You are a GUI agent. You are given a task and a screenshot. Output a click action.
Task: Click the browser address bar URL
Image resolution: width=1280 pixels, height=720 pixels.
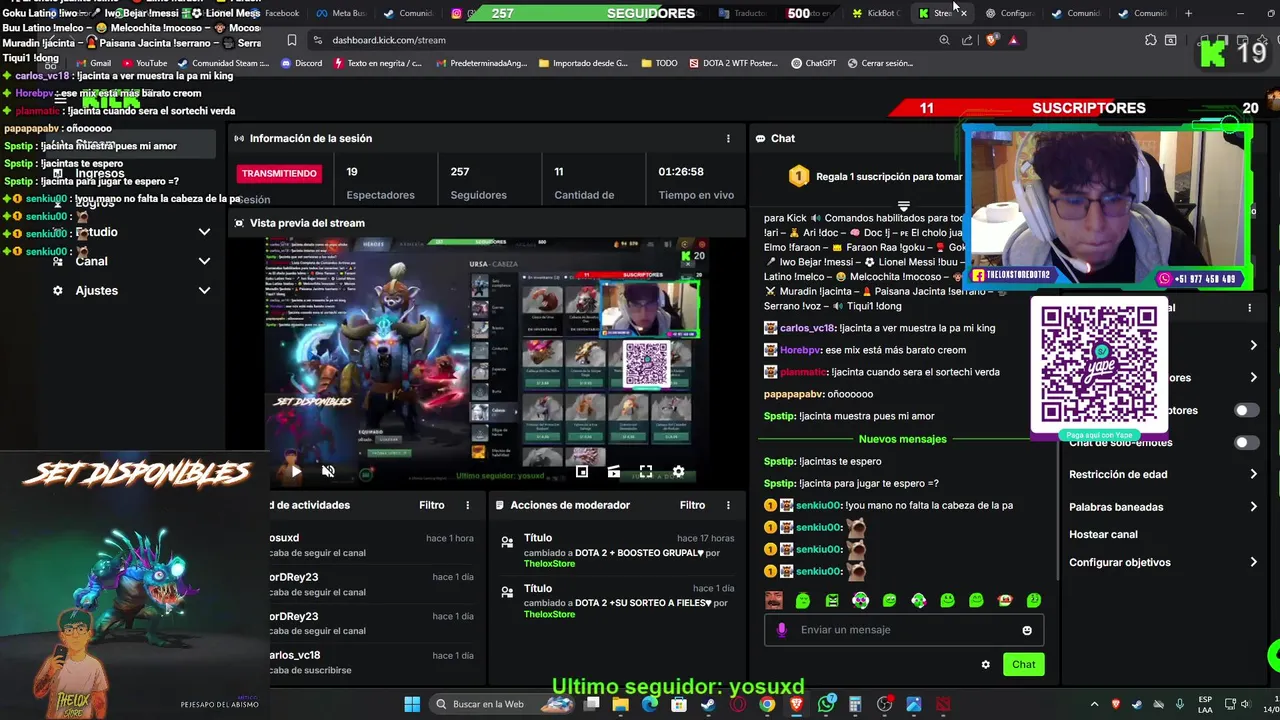pos(389,40)
